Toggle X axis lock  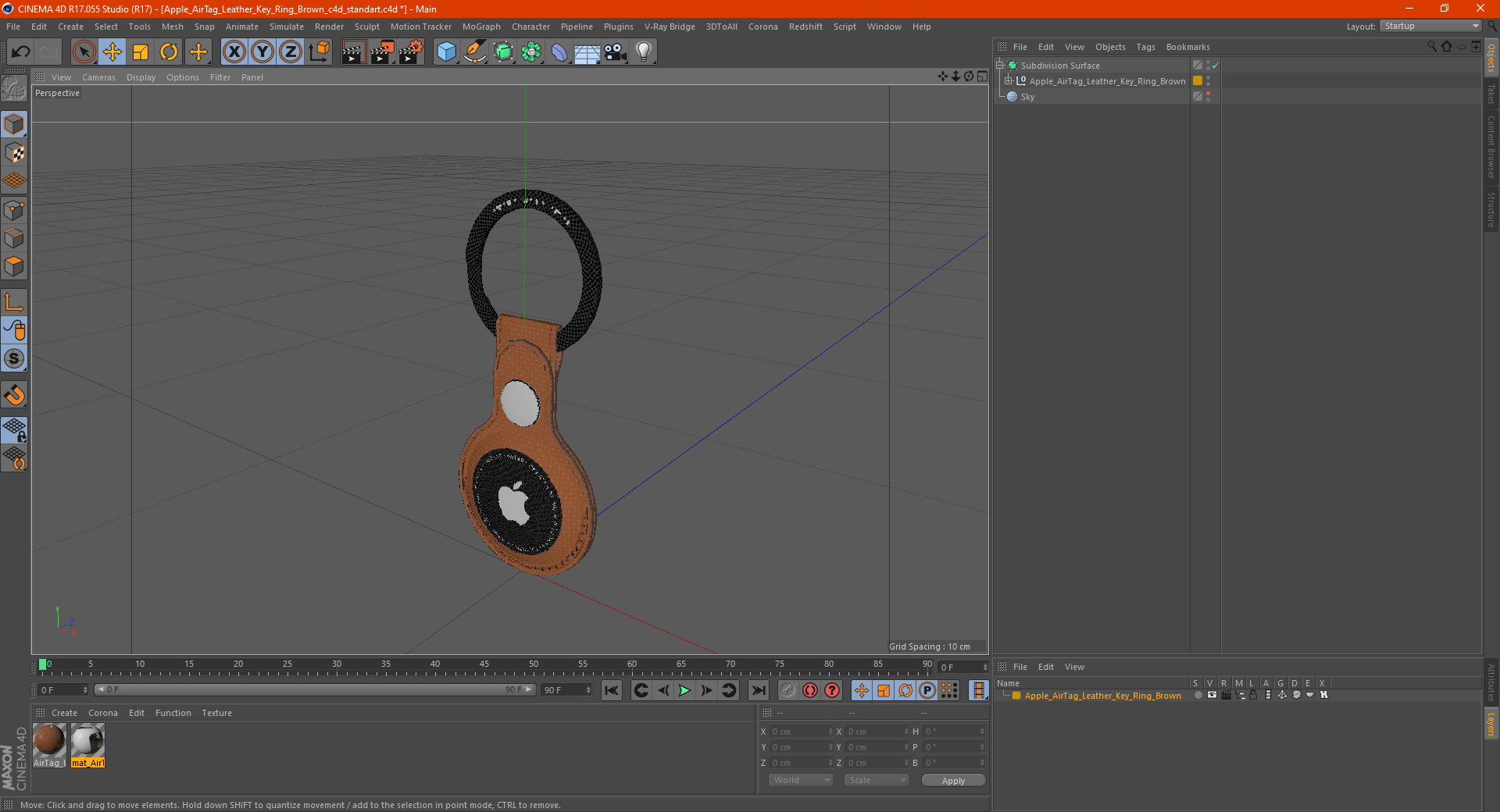coord(234,52)
